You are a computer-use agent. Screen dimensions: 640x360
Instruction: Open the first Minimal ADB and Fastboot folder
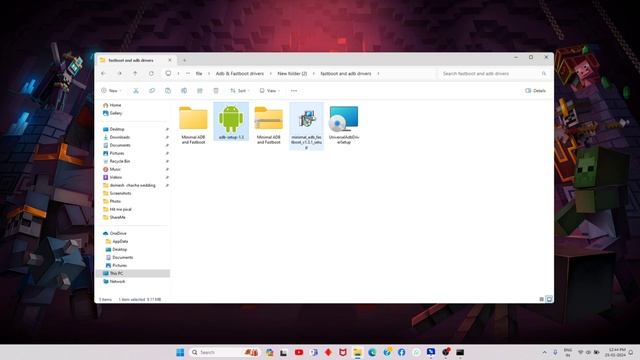click(x=193, y=124)
